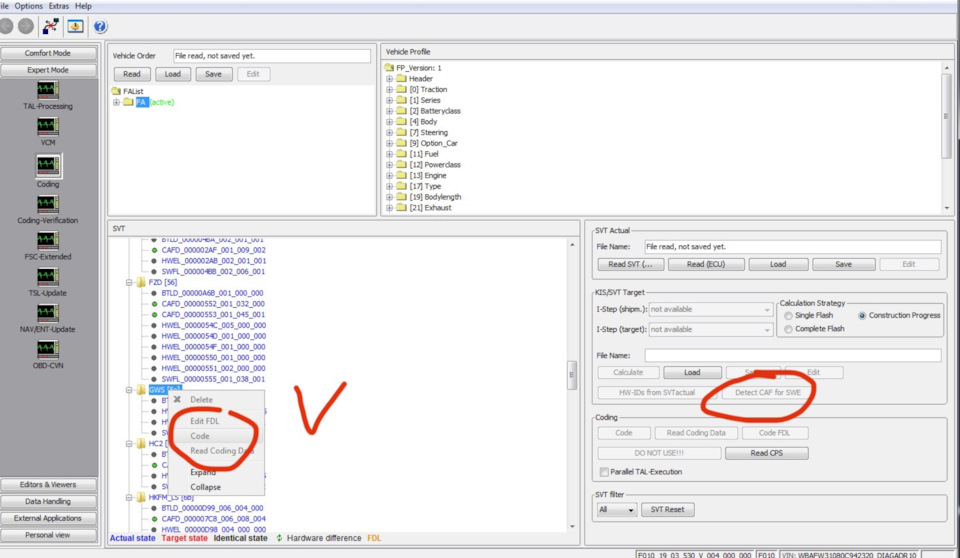Image resolution: width=960 pixels, height=558 pixels.
Task: Click green dot beside CAFD_00000552_001_032_000
Action: click(154, 304)
